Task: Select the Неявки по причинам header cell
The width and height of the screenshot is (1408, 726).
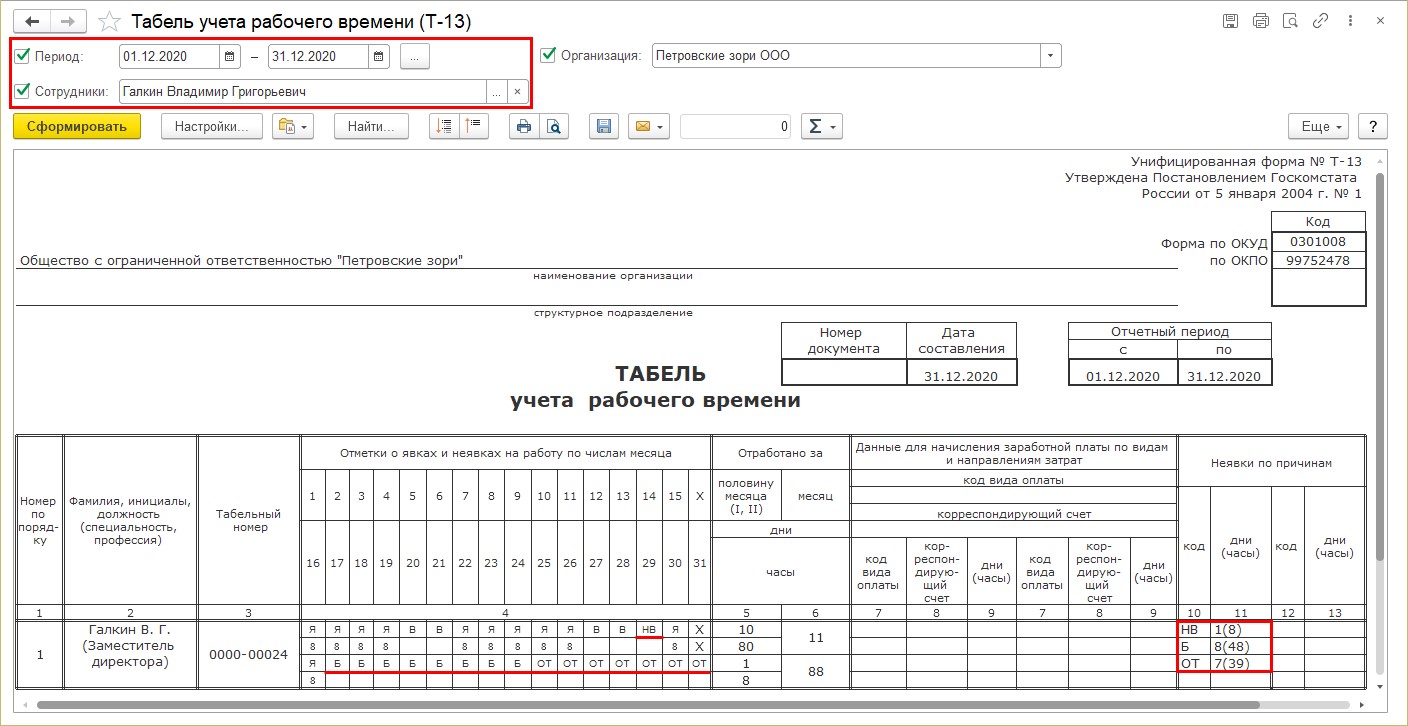Action: click(x=1271, y=463)
